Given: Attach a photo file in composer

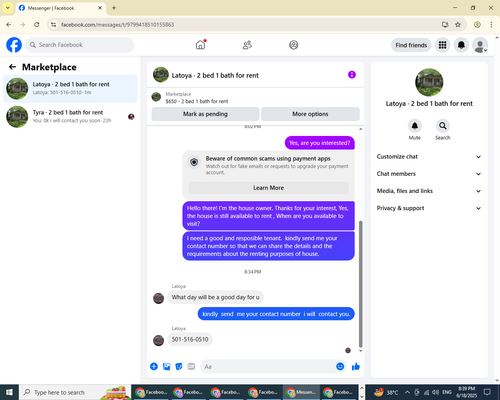Looking at the screenshot, I should pos(166,367).
